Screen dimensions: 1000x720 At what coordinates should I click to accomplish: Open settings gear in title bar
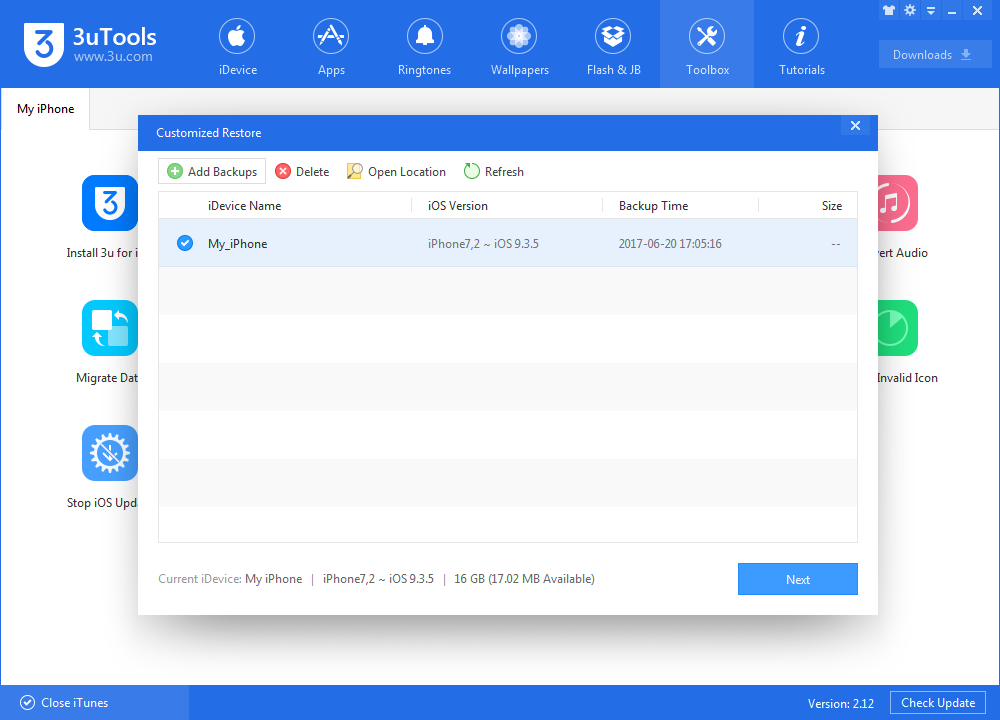point(910,10)
